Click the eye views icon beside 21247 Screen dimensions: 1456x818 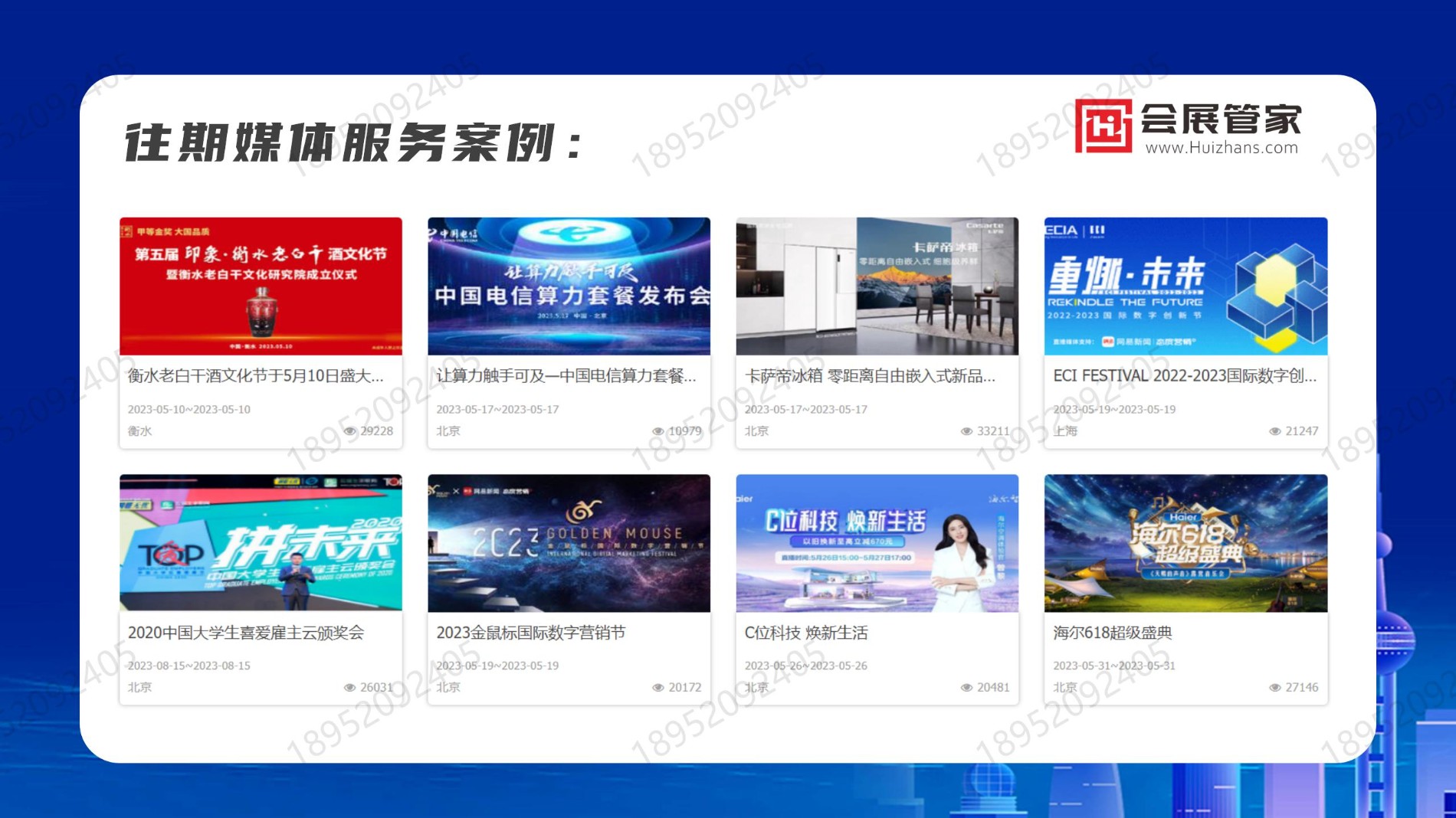pyautogui.click(x=1275, y=431)
